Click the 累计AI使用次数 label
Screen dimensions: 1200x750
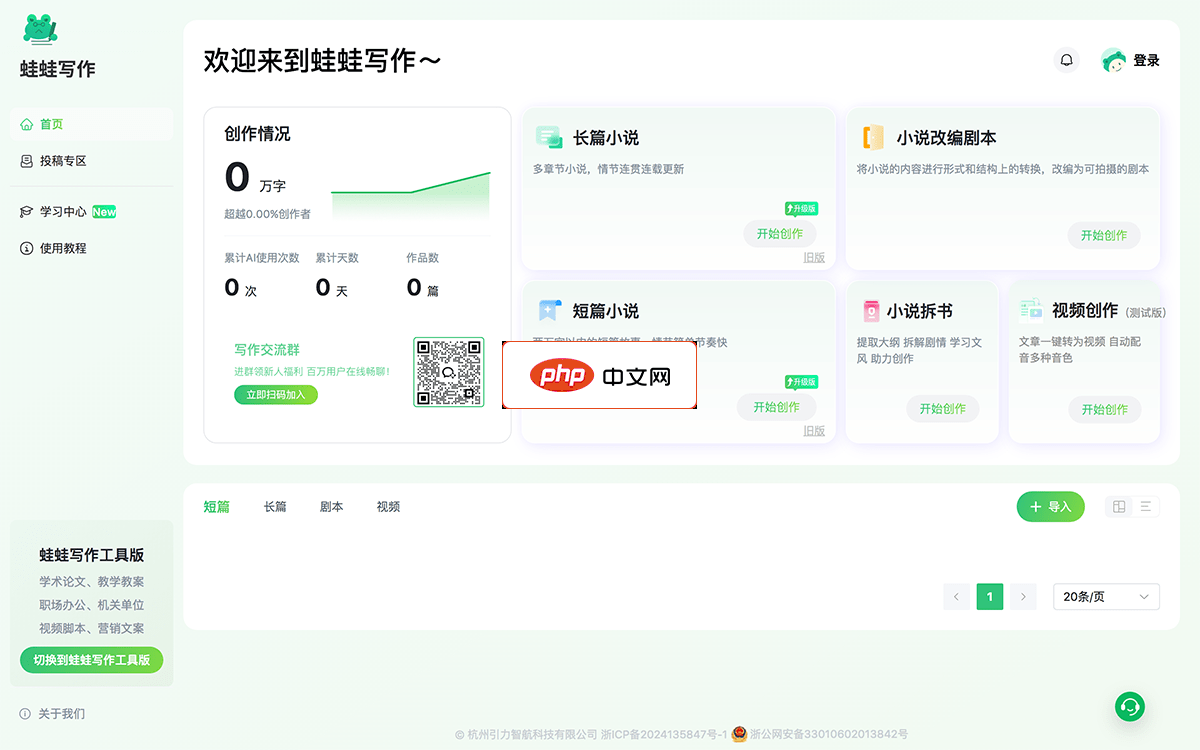(x=262, y=258)
